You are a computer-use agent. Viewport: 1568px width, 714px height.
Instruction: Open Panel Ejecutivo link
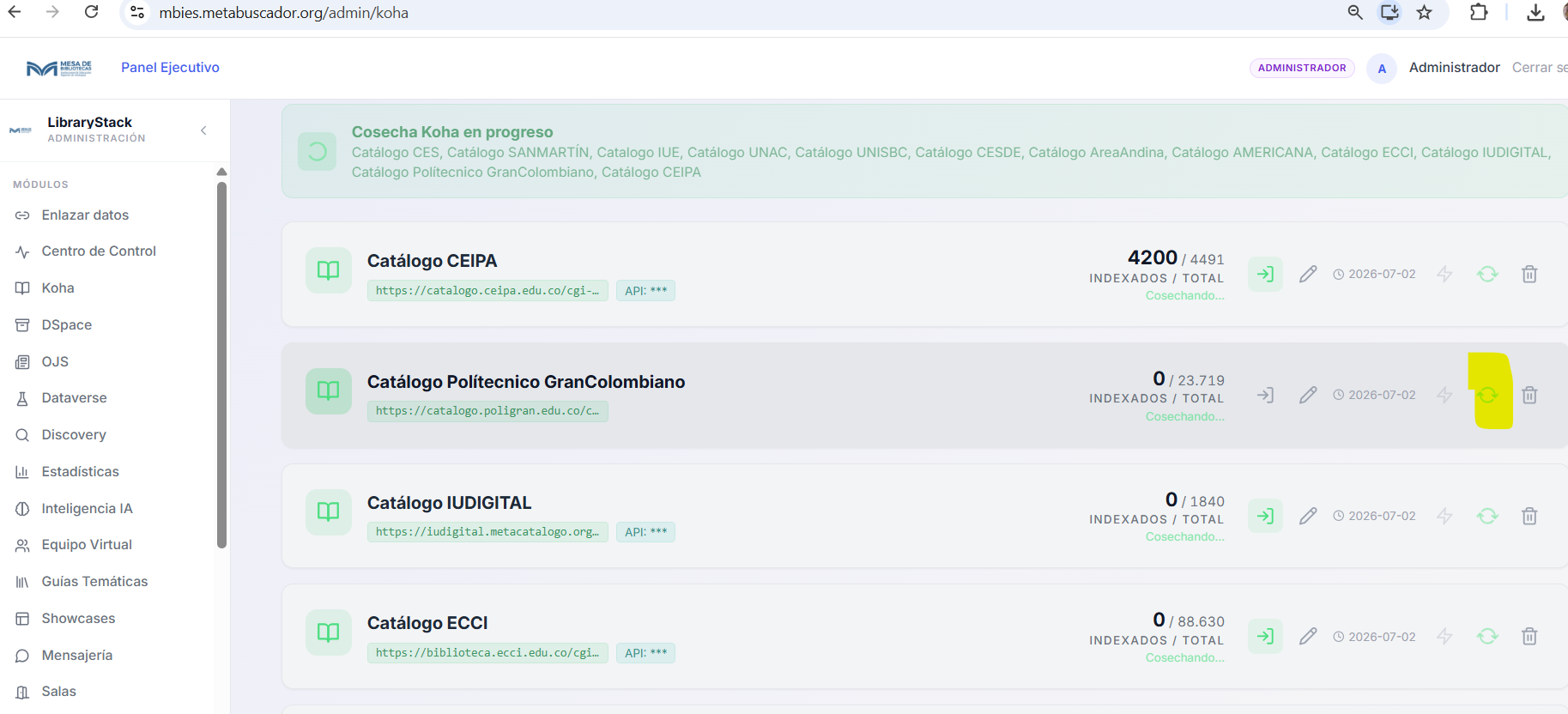170,68
